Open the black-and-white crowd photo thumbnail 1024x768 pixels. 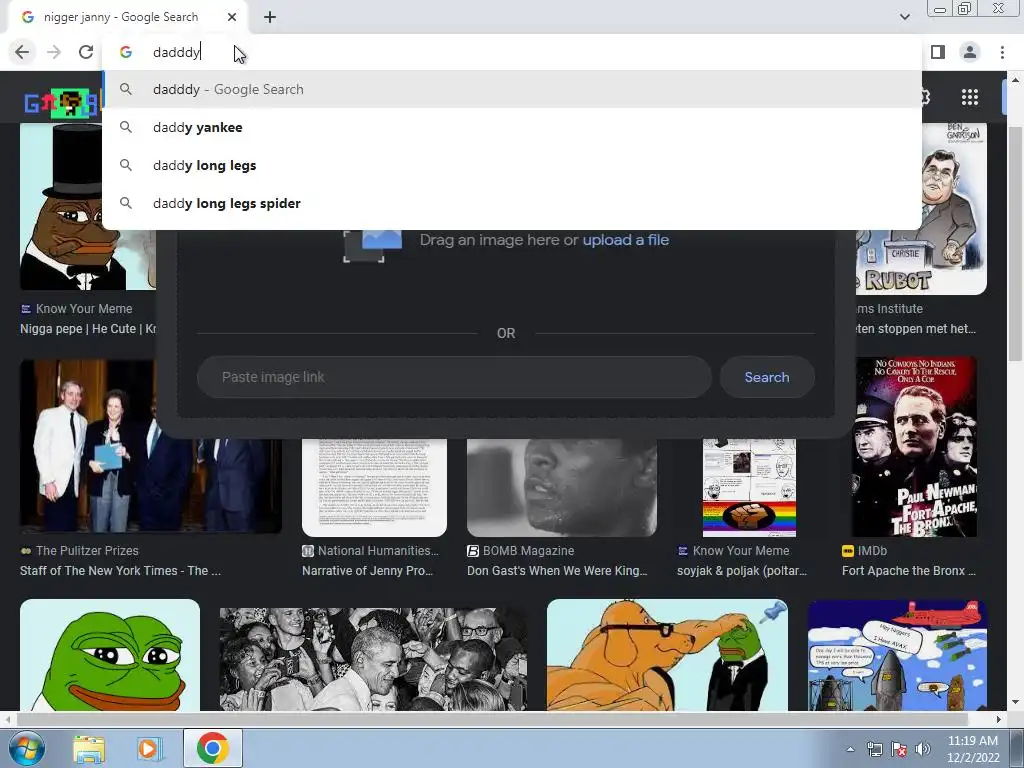click(x=374, y=658)
